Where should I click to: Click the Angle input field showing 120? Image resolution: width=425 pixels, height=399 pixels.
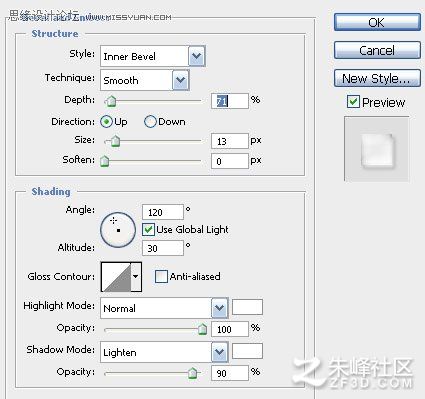coord(163,212)
